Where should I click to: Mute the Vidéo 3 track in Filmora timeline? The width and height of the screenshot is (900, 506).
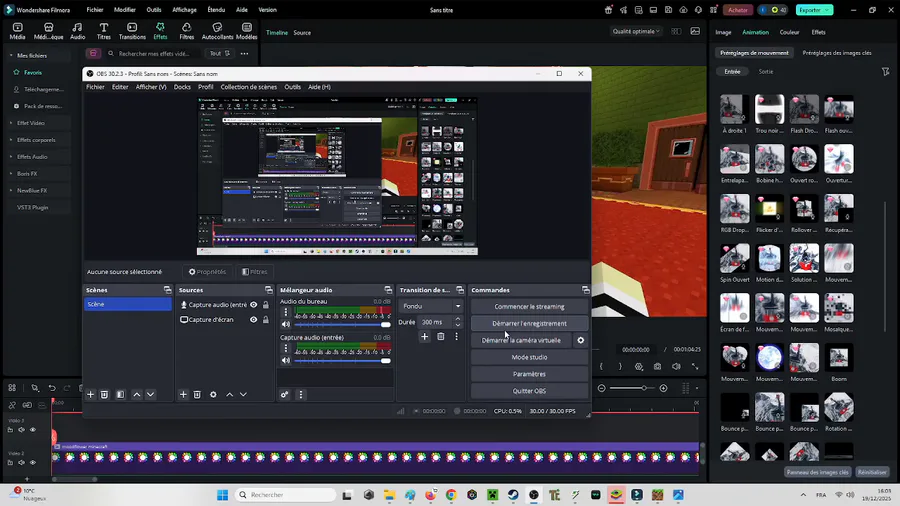click(x=21, y=430)
